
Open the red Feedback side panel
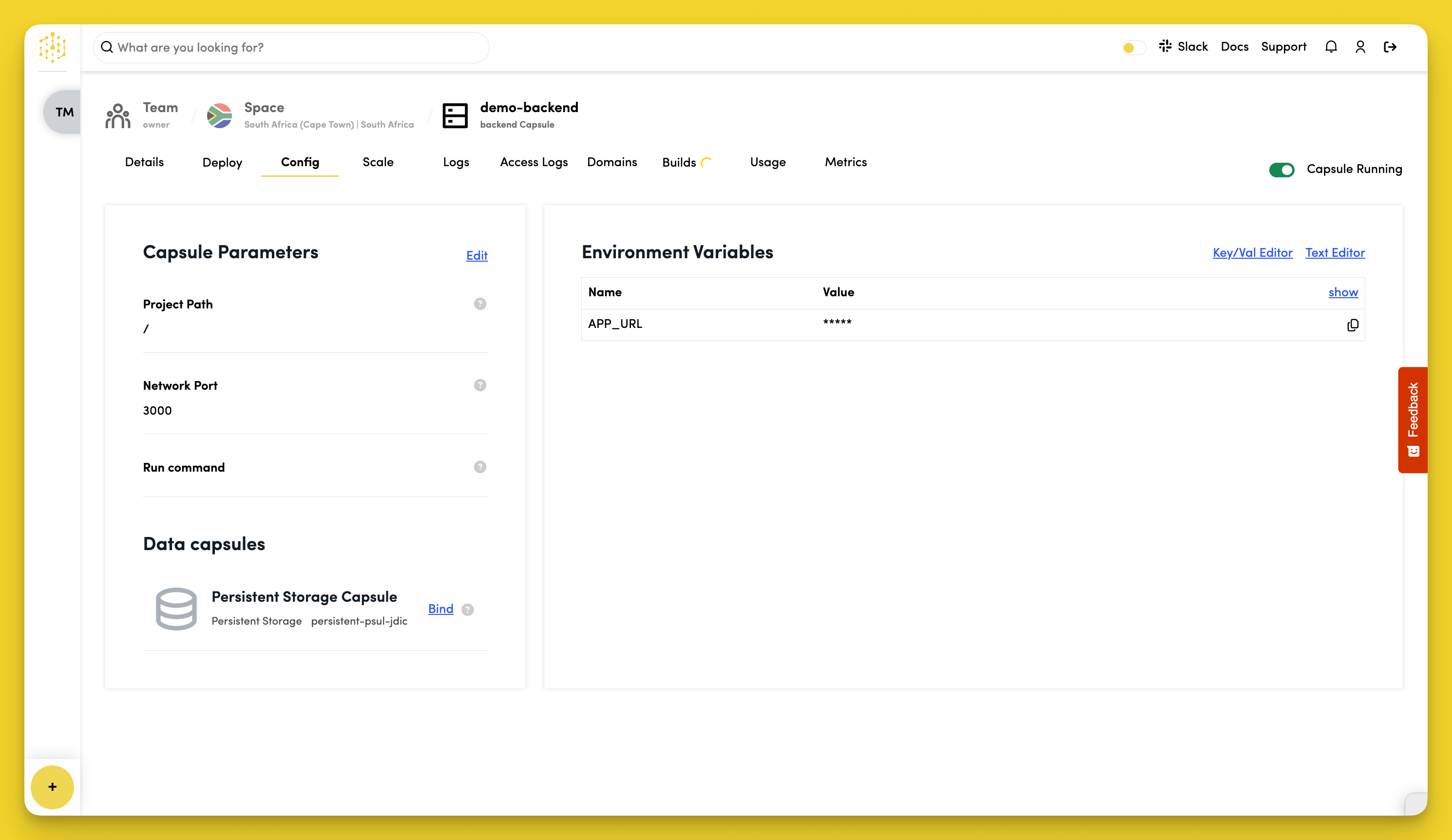[x=1412, y=420]
